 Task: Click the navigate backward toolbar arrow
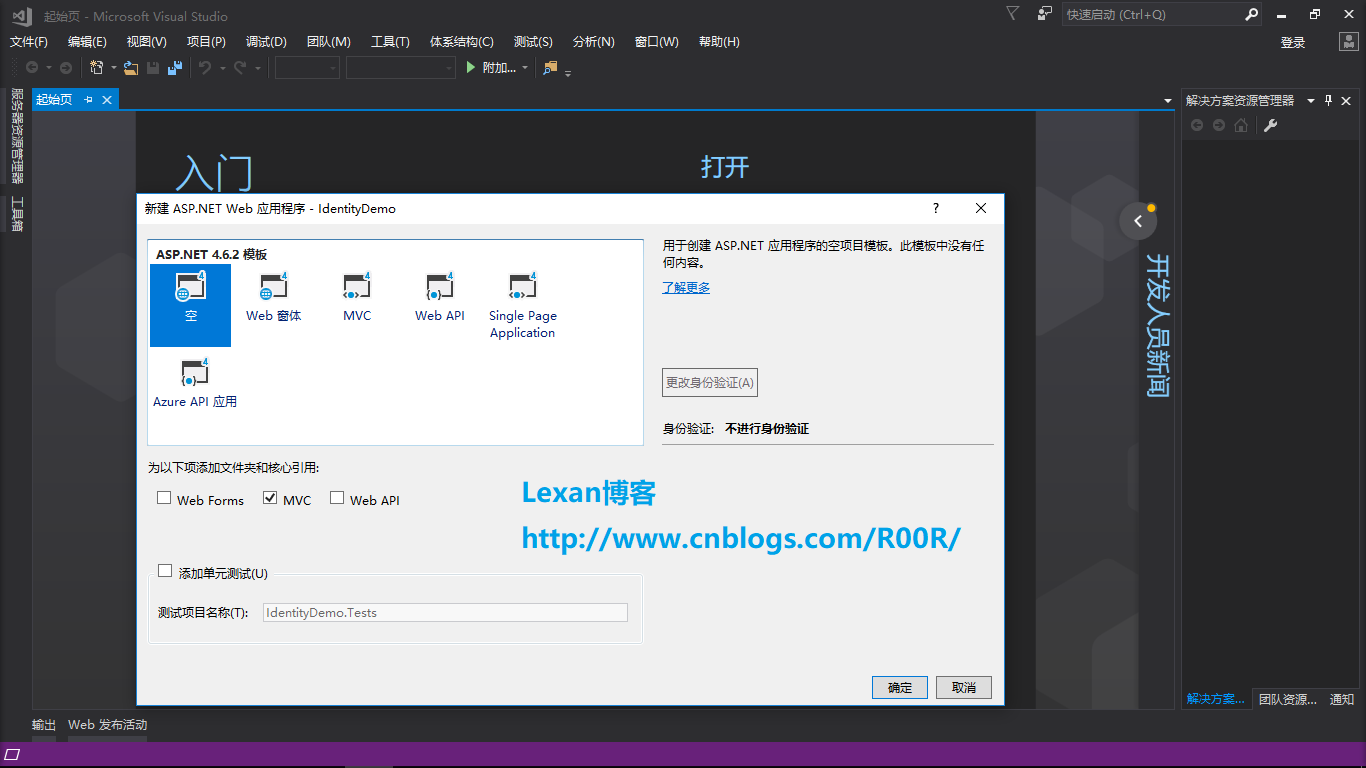[32, 68]
